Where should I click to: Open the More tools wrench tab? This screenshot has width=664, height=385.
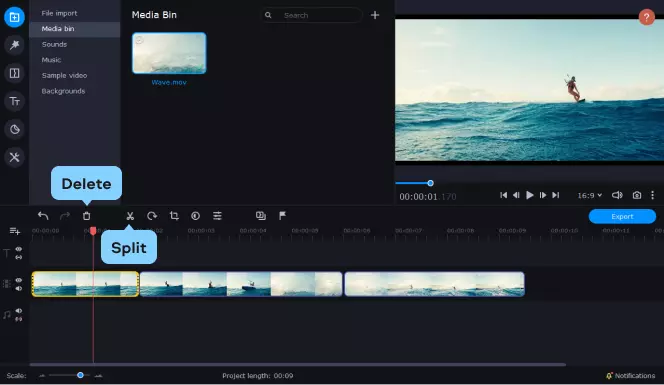[x=14, y=157]
